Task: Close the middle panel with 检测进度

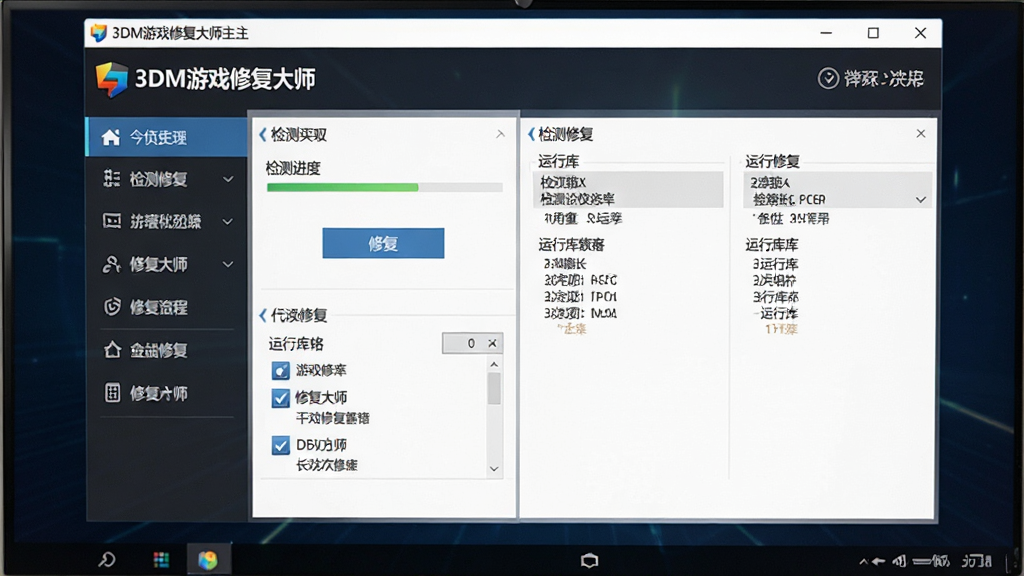Action: point(500,134)
